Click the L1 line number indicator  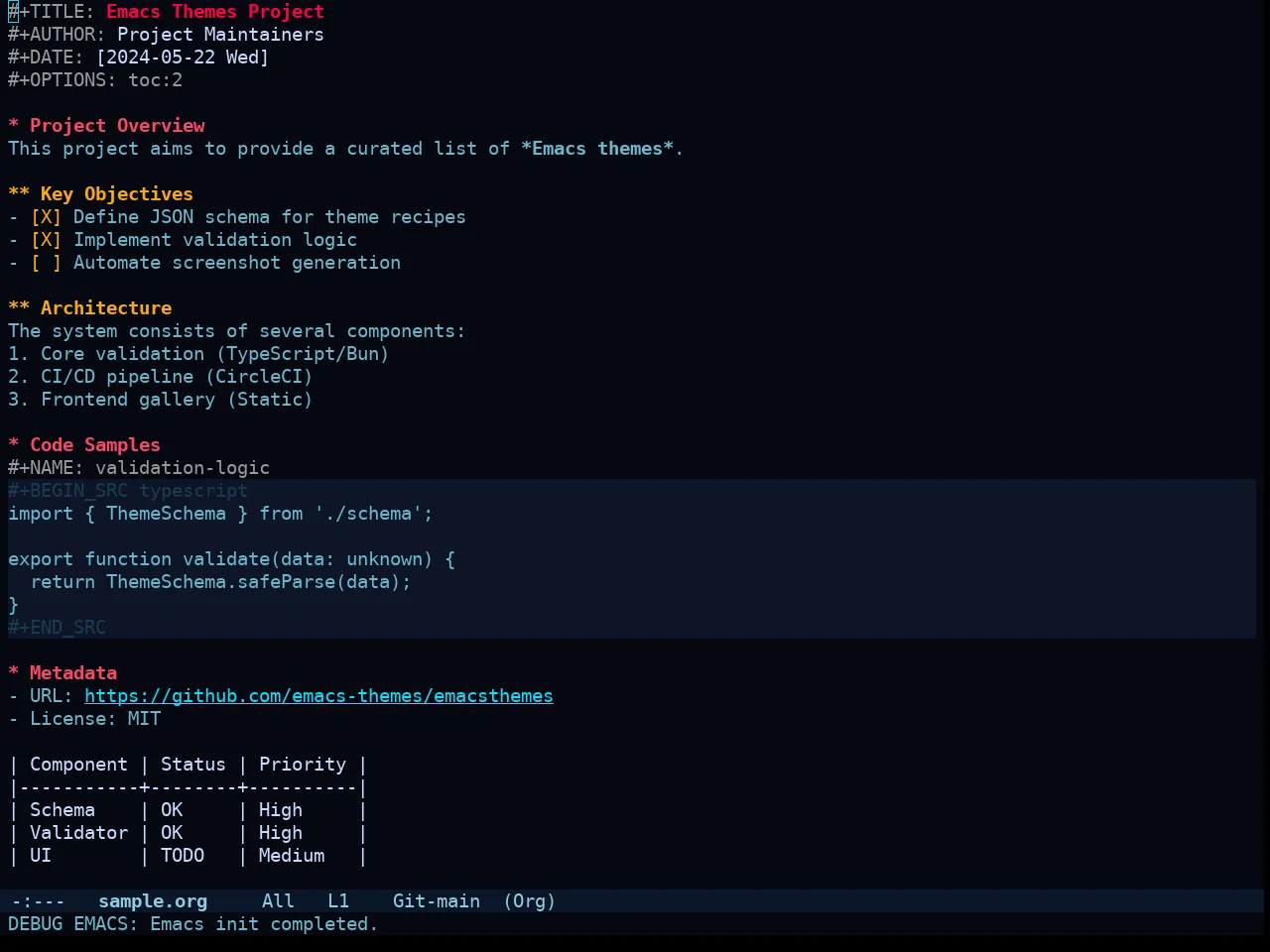[338, 901]
